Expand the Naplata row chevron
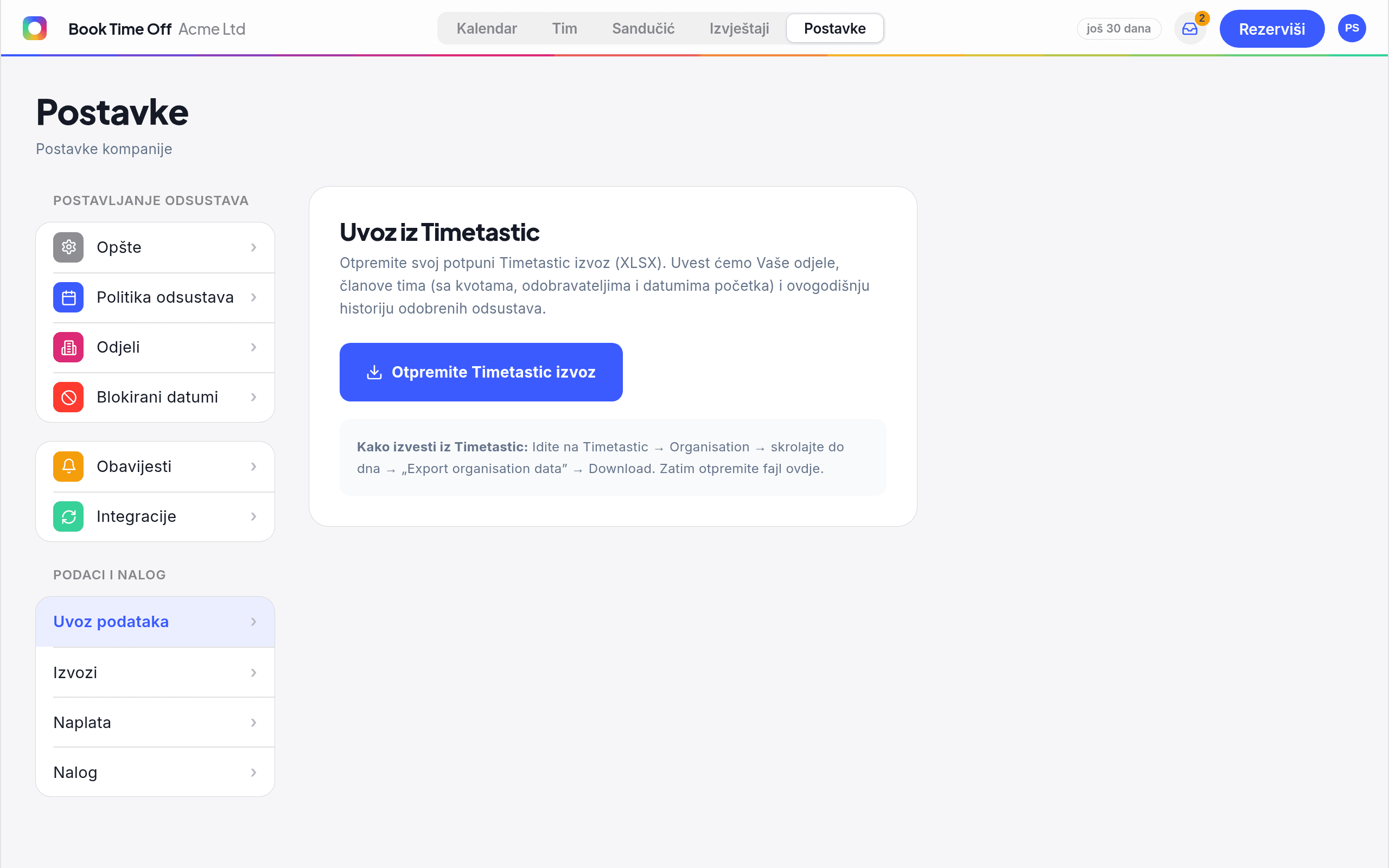1389x868 pixels. [254, 722]
